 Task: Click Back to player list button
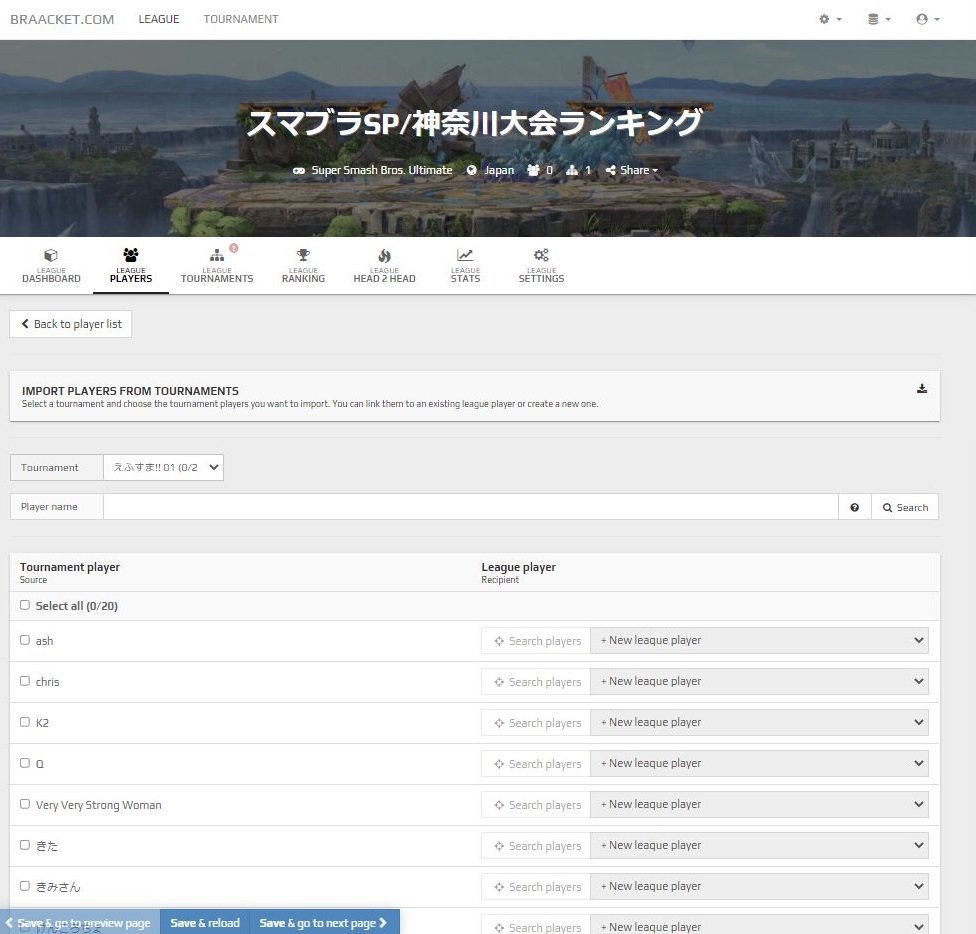pyautogui.click(x=70, y=324)
